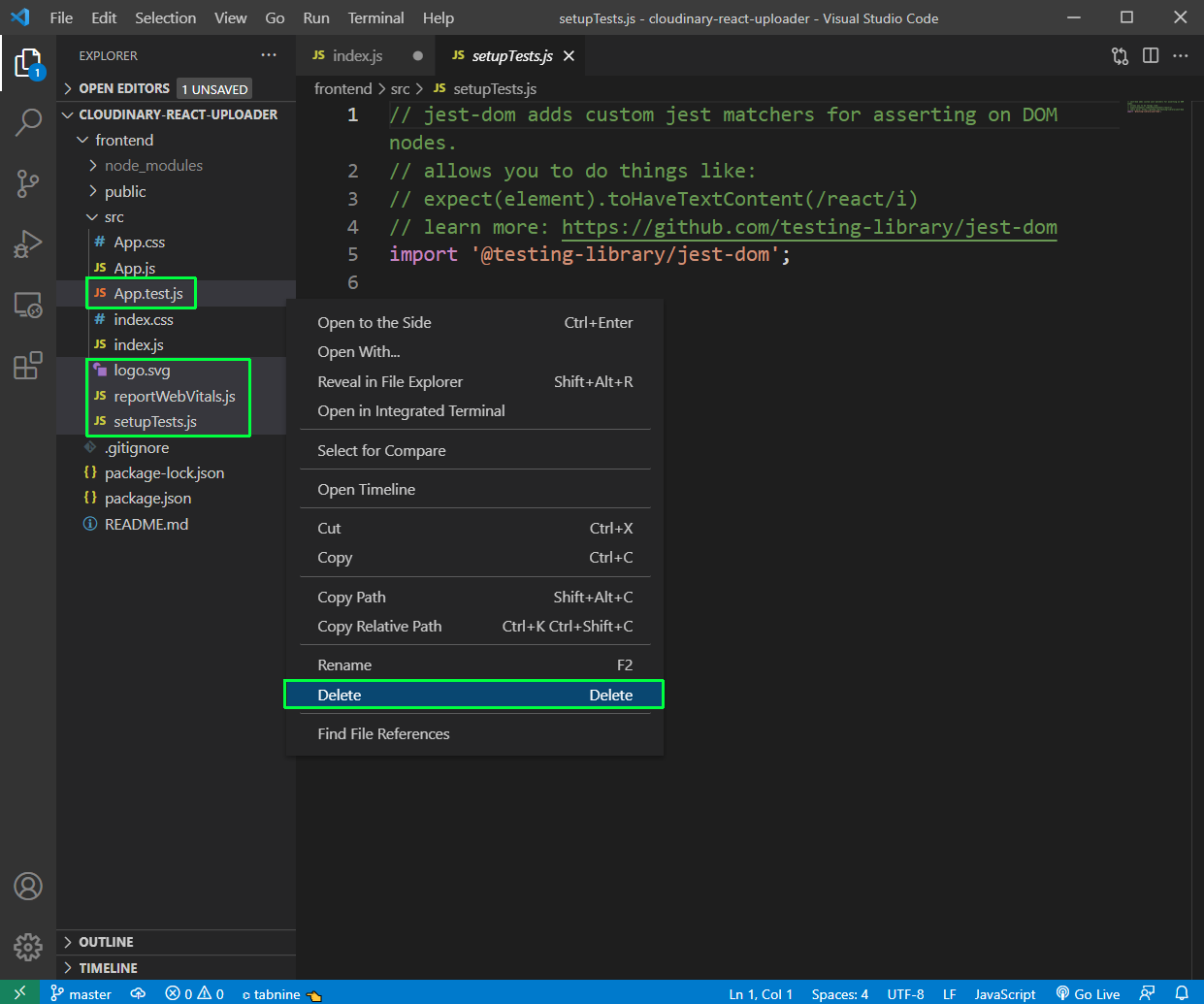
Task: Expand the Timeline section
Action: tap(176, 968)
